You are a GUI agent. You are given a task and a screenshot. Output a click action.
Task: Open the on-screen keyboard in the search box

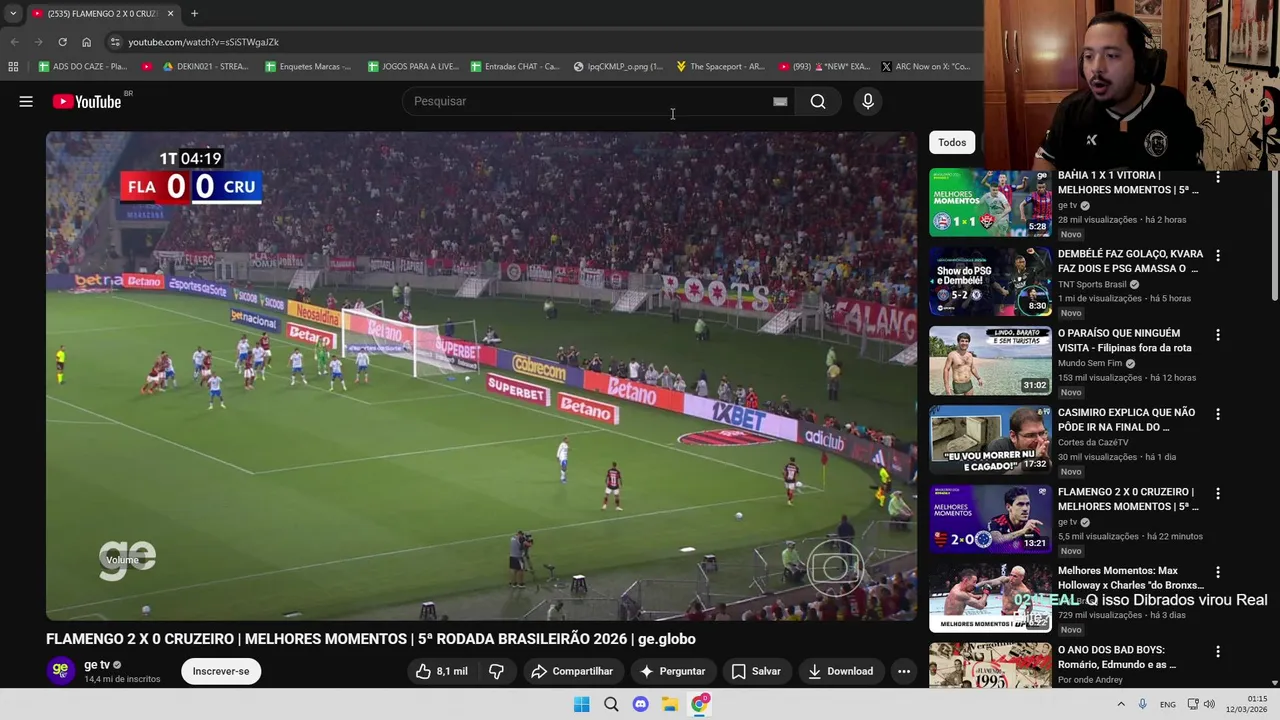click(780, 101)
